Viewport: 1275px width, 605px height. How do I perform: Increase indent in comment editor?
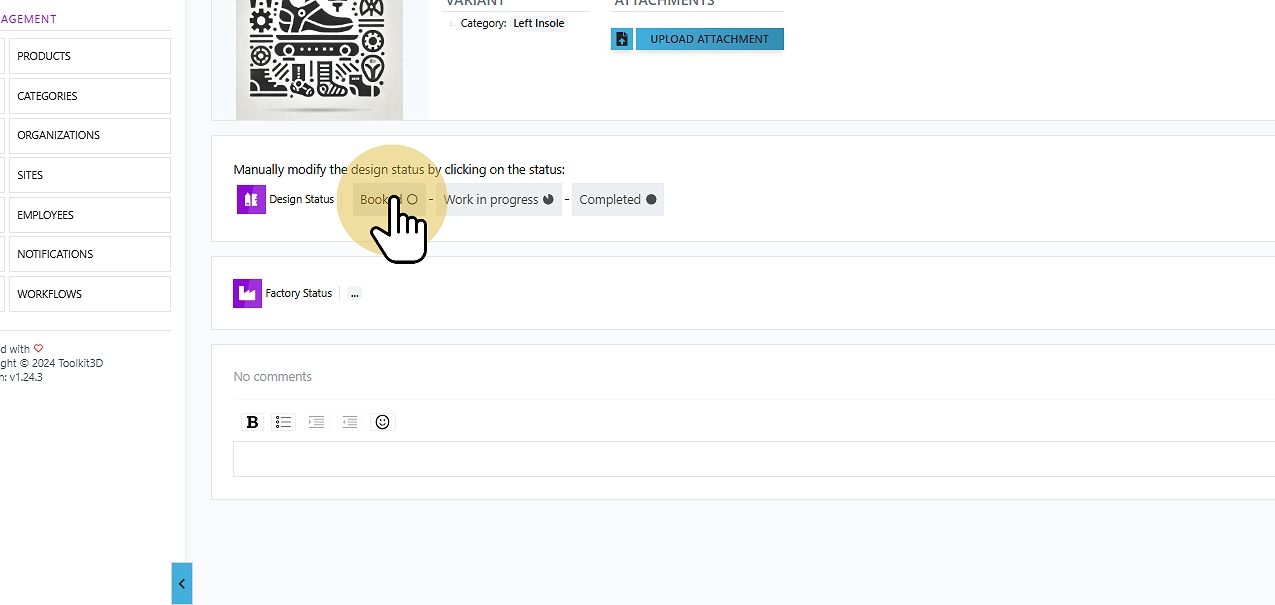(316, 422)
